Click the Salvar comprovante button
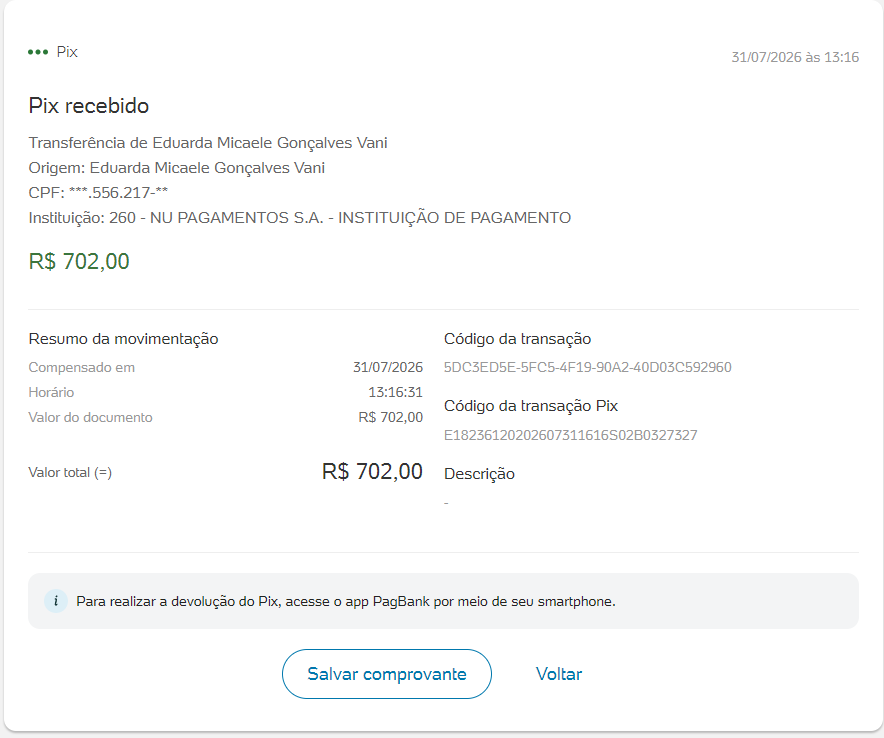The image size is (884, 738). (x=387, y=674)
